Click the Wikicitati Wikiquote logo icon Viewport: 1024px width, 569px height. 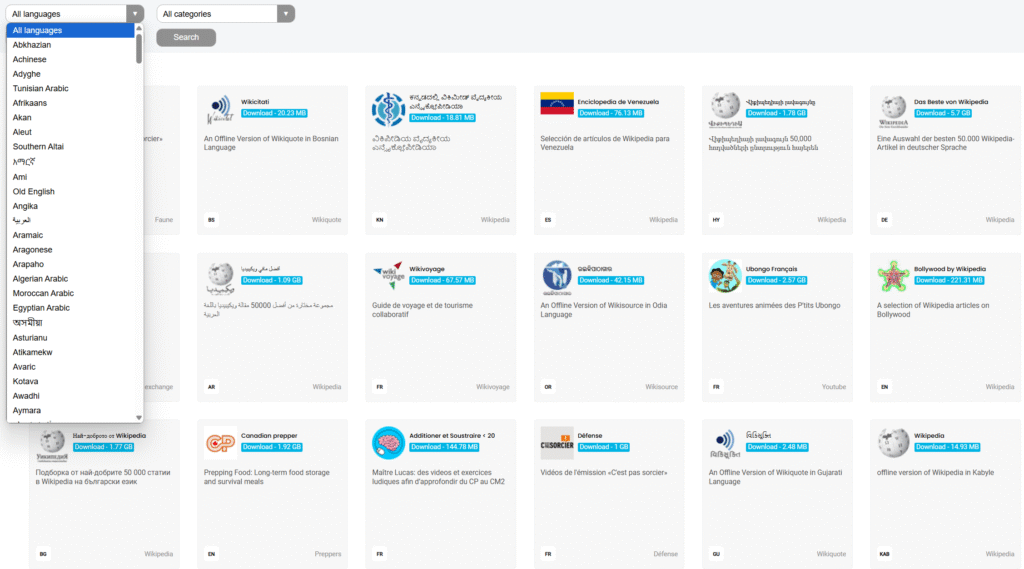pos(220,109)
